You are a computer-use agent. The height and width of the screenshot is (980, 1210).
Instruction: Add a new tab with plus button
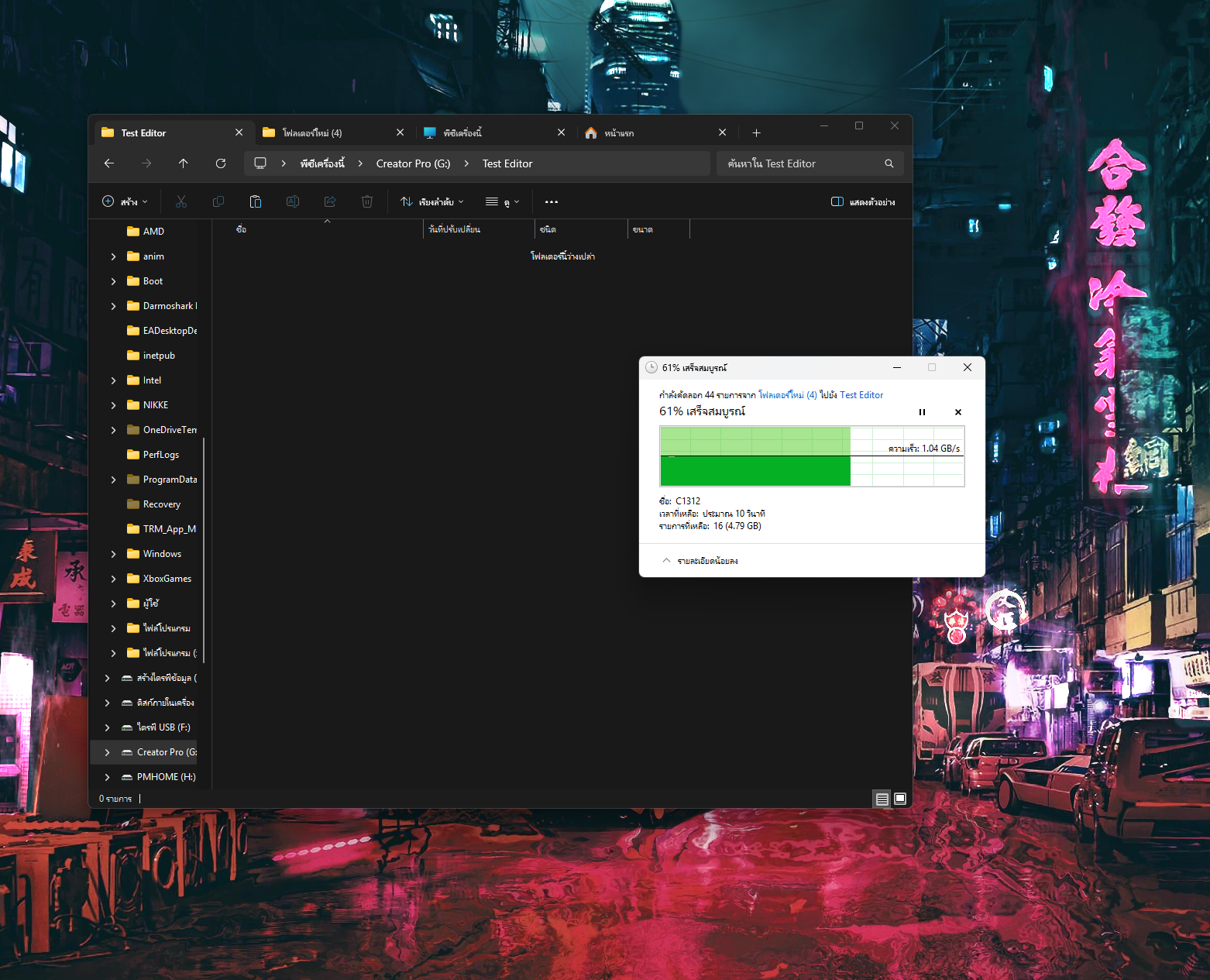[x=756, y=133]
